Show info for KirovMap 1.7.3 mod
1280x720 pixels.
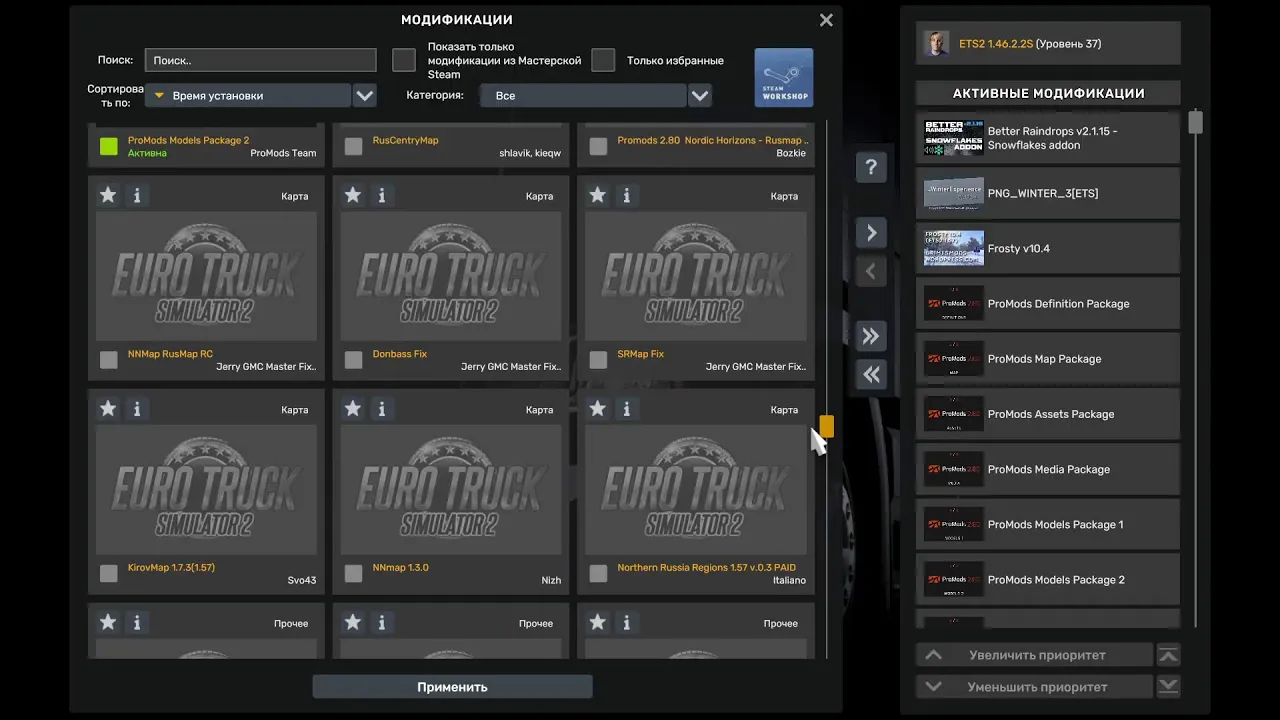(x=137, y=408)
